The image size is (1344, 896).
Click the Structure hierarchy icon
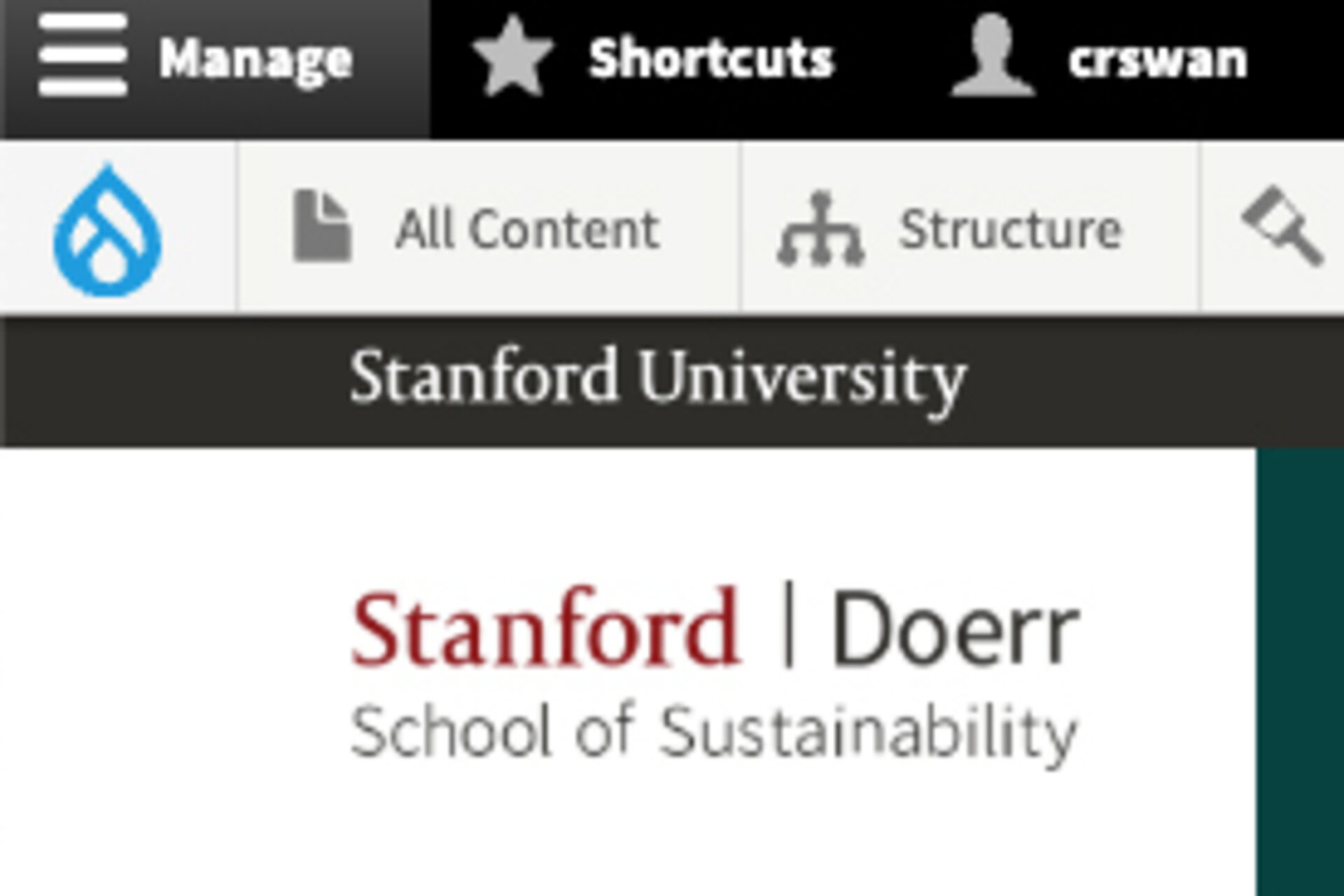[820, 229]
